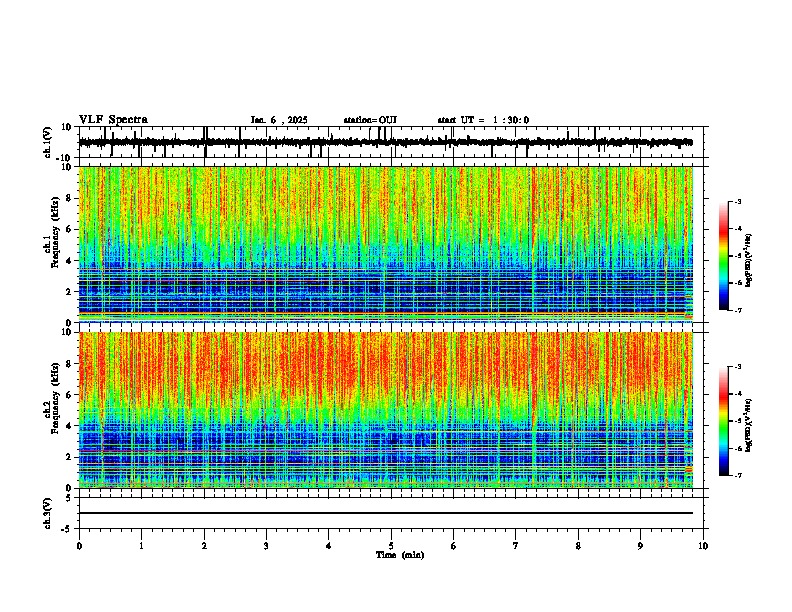Click the bottom time-axis tick label "8"

578,546
